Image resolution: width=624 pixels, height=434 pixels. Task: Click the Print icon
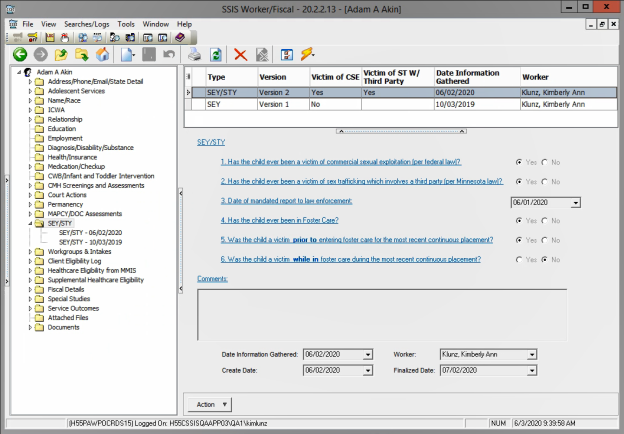point(195,54)
